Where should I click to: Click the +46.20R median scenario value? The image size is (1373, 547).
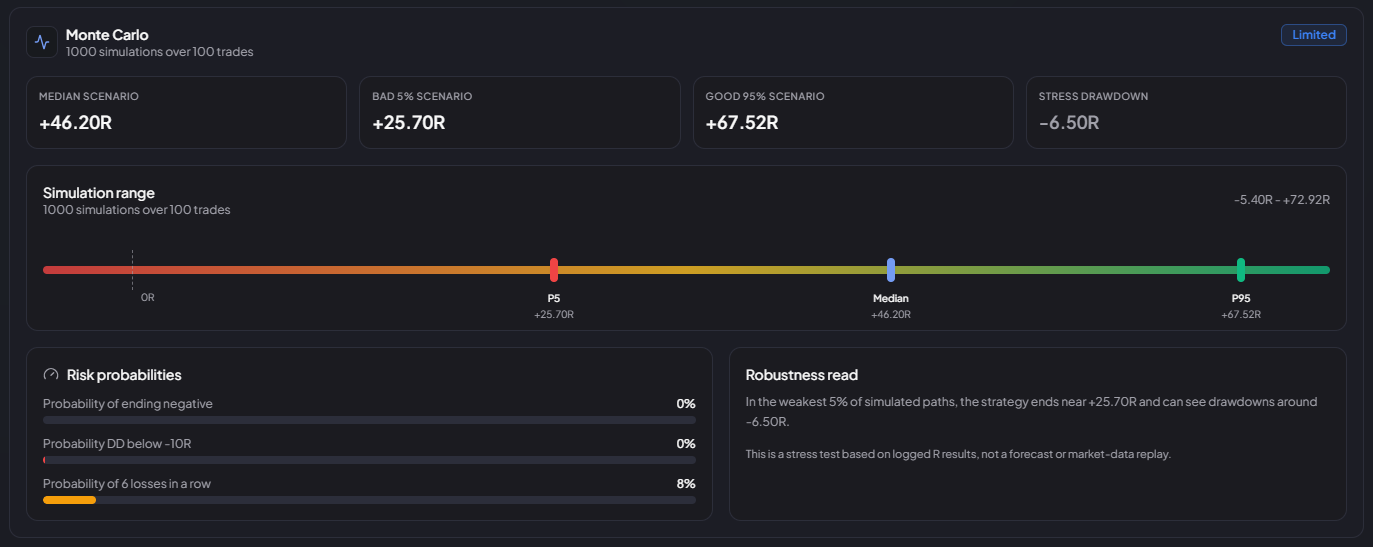coord(75,123)
